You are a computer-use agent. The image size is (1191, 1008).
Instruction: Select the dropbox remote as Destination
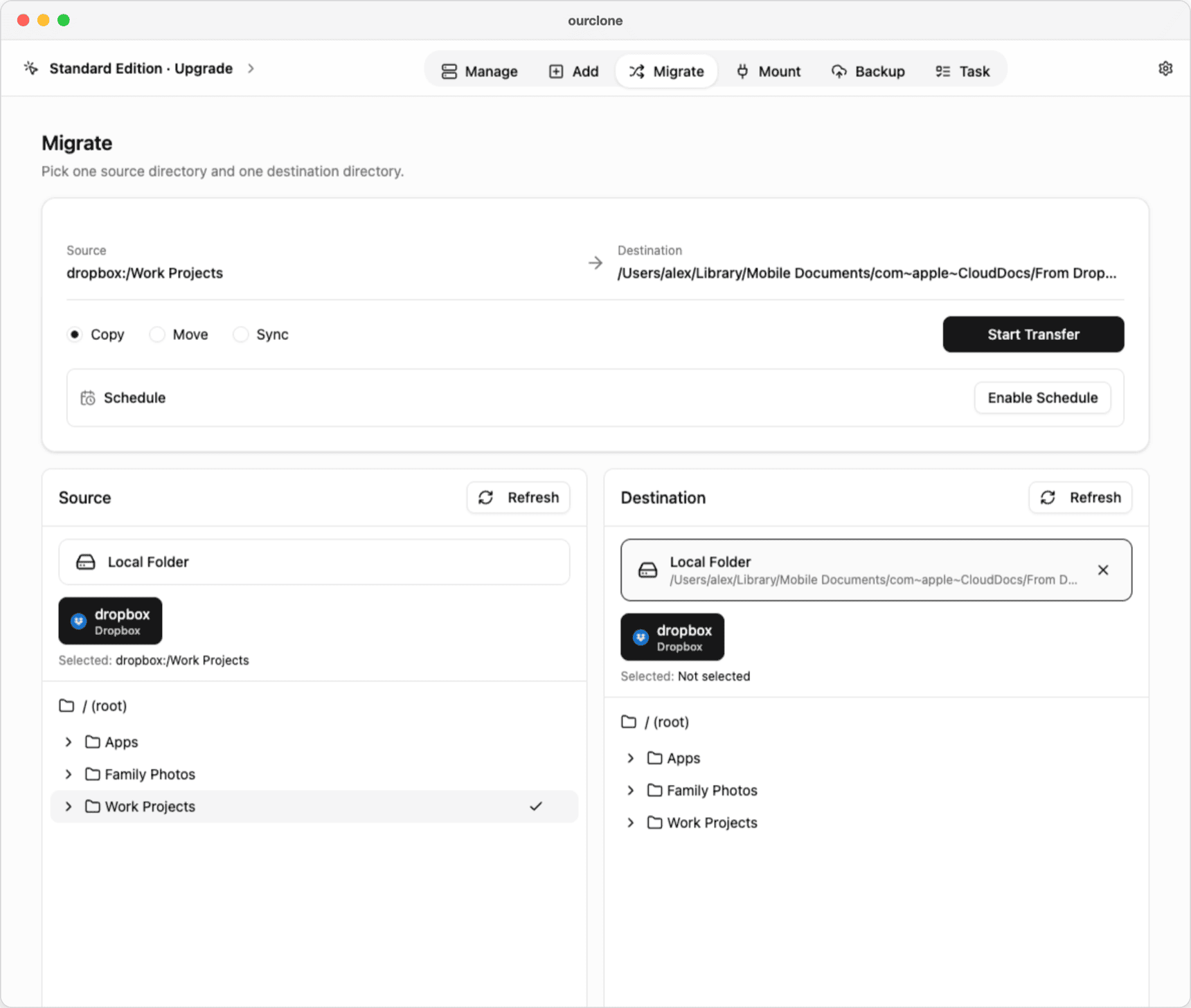click(672, 637)
